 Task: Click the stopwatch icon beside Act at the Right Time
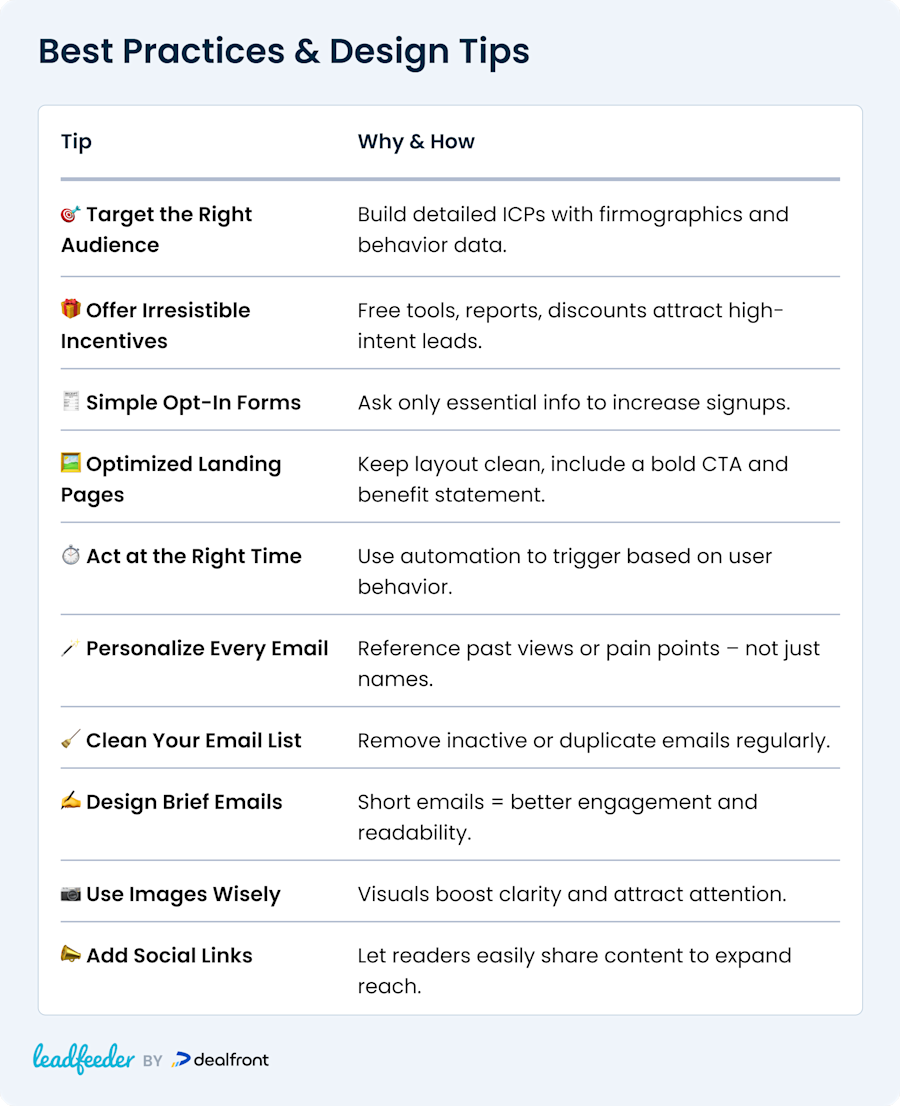click(71, 555)
